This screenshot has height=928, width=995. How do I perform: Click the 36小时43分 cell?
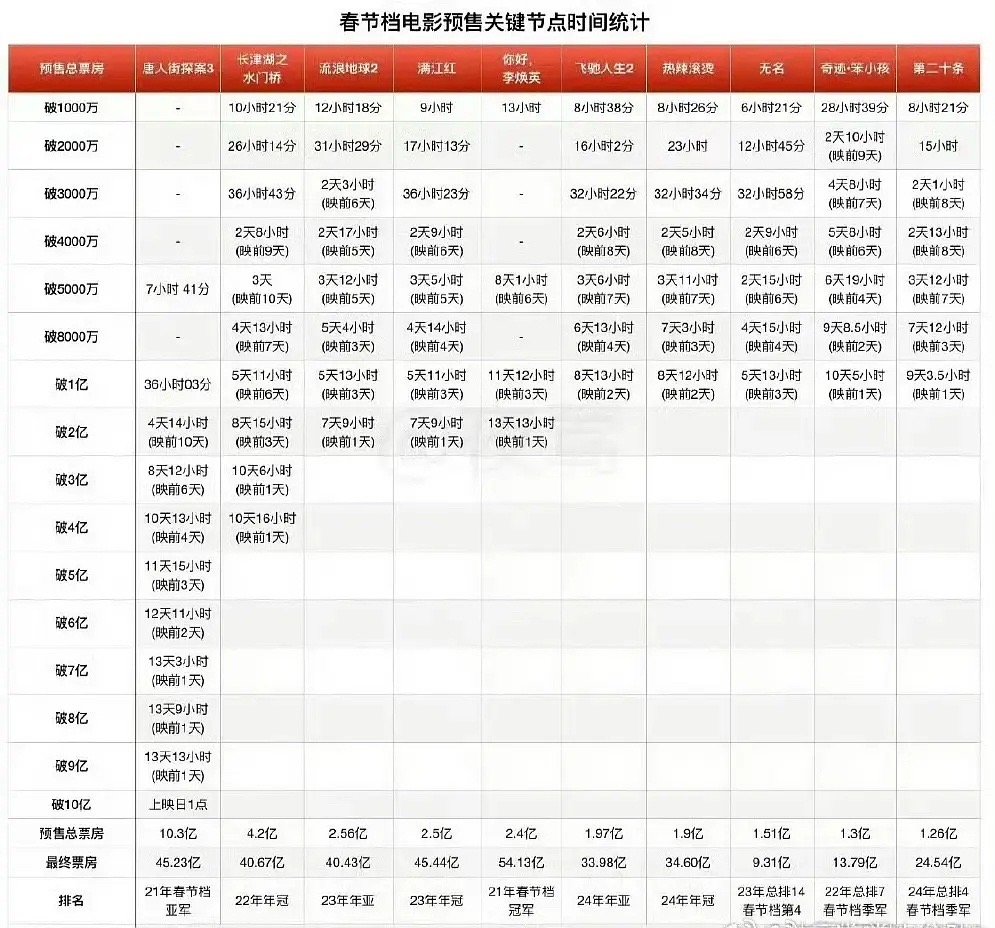click(262, 194)
